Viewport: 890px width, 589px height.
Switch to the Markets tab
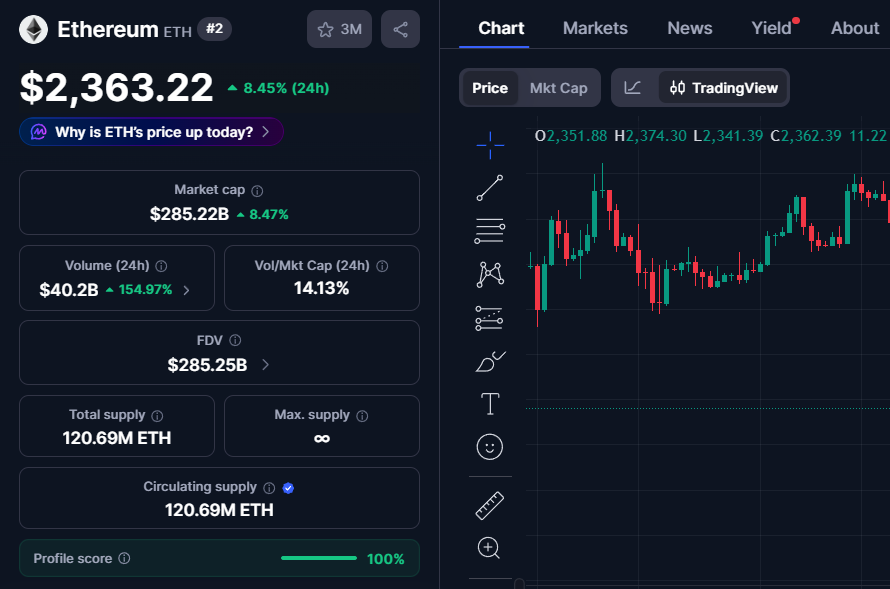595,28
